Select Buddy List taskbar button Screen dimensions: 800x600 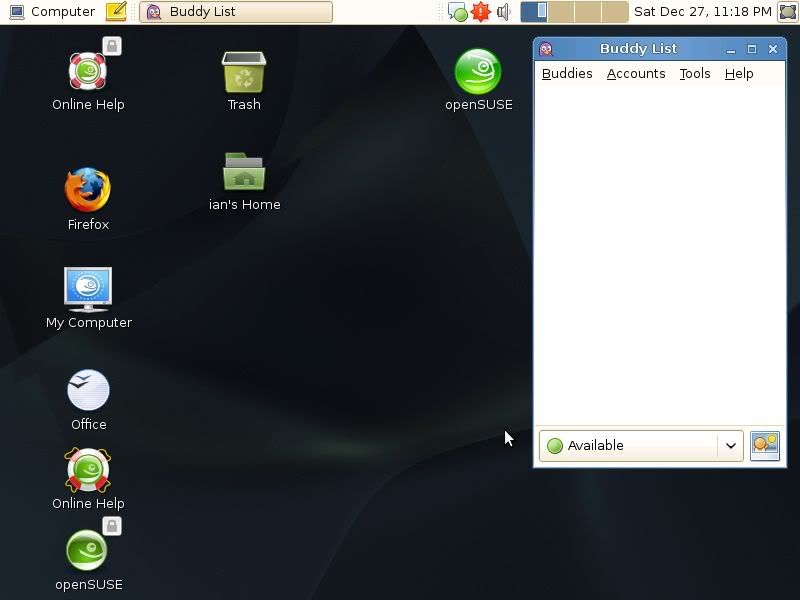[236, 12]
